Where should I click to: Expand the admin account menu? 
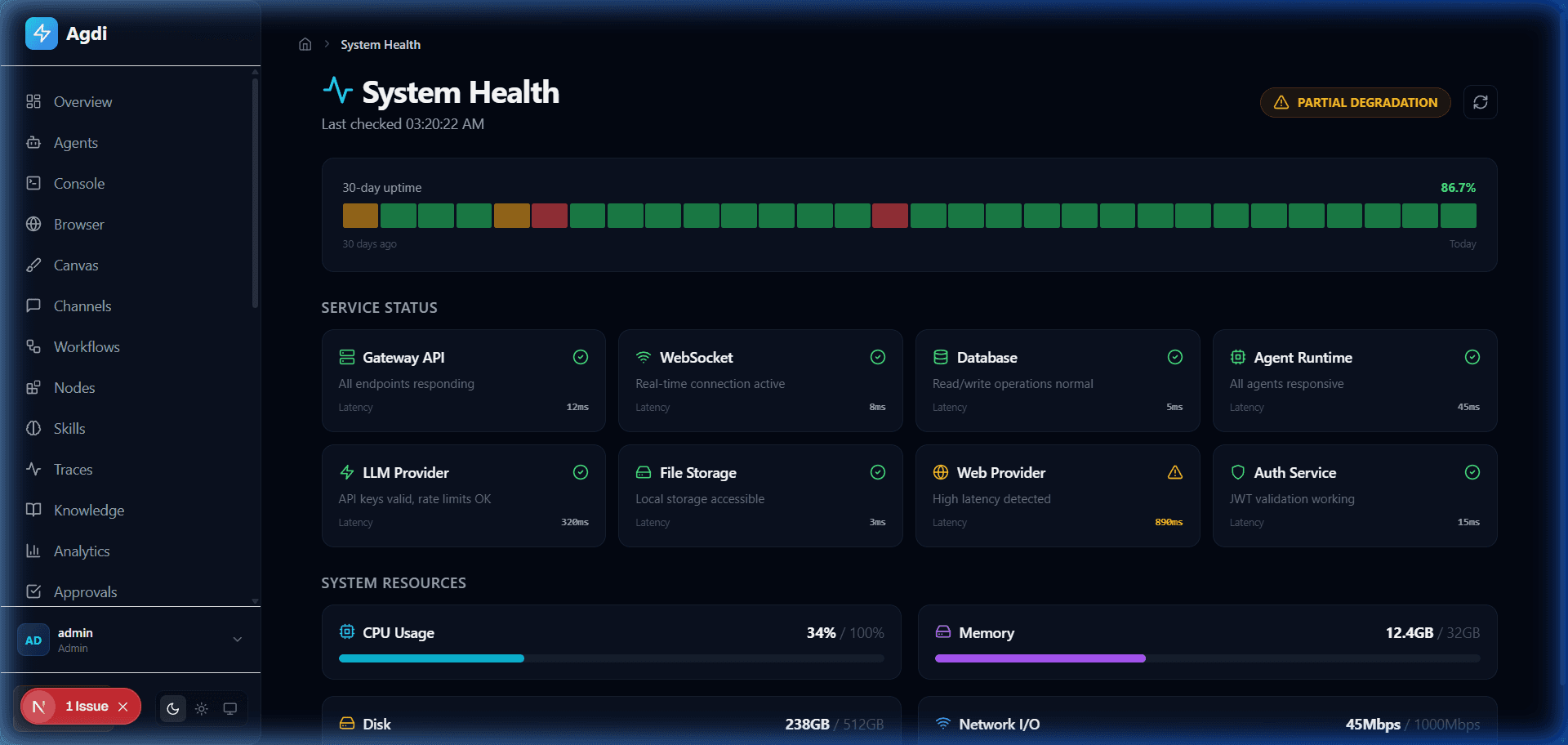(x=237, y=640)
